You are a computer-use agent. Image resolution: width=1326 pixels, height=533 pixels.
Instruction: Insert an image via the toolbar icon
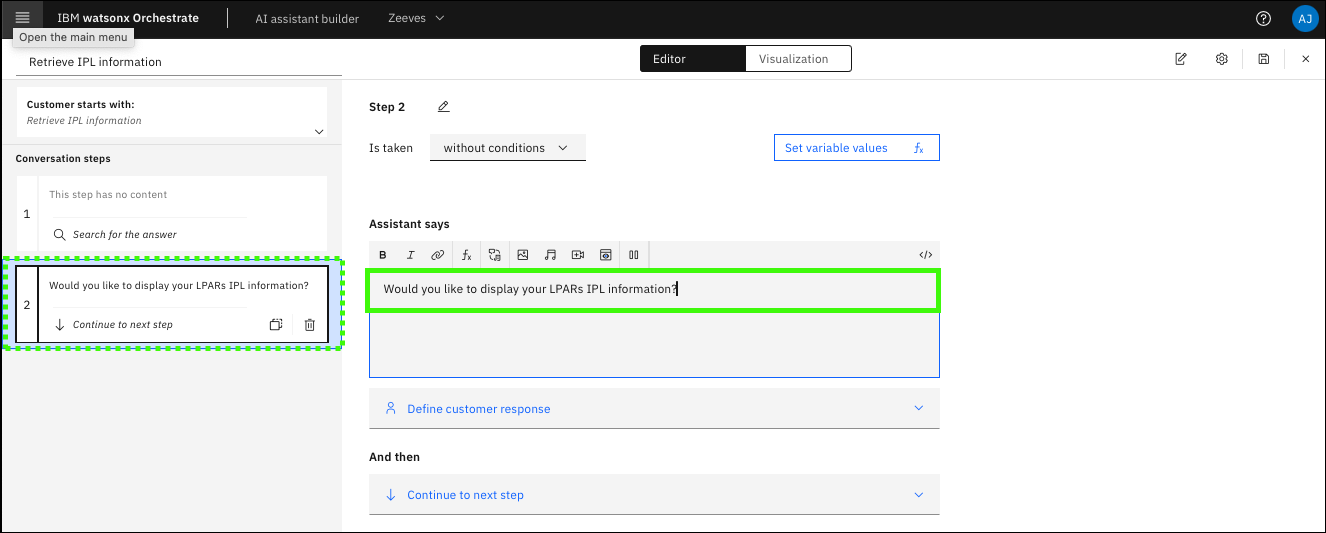(x=522, y=255)
